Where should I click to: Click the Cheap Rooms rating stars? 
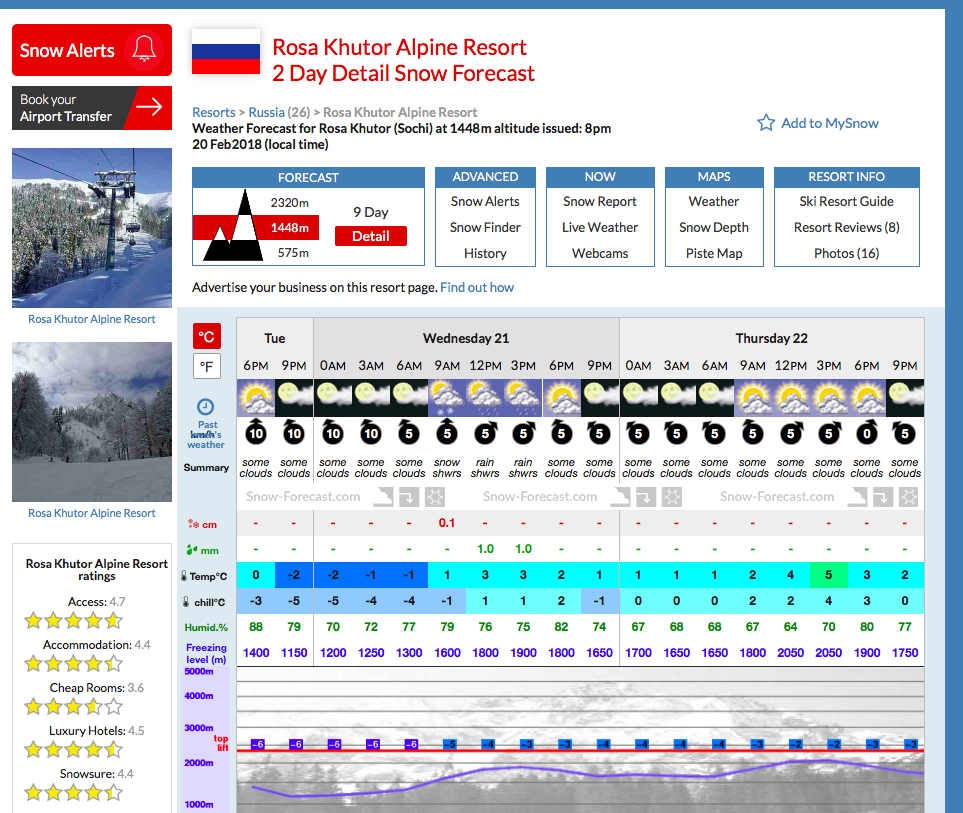73,707
